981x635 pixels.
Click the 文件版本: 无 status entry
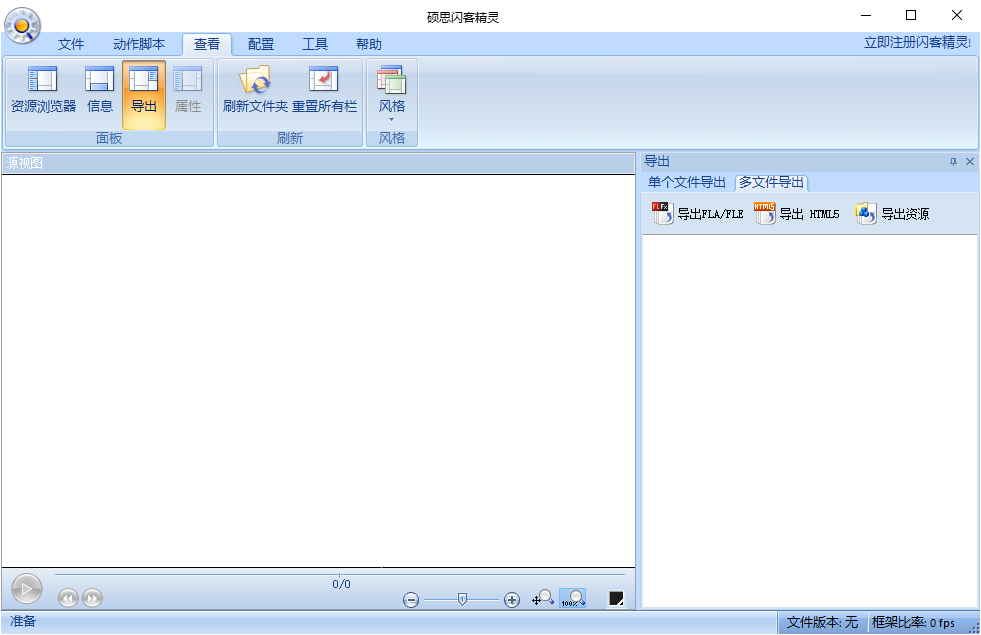pos(822,622)
